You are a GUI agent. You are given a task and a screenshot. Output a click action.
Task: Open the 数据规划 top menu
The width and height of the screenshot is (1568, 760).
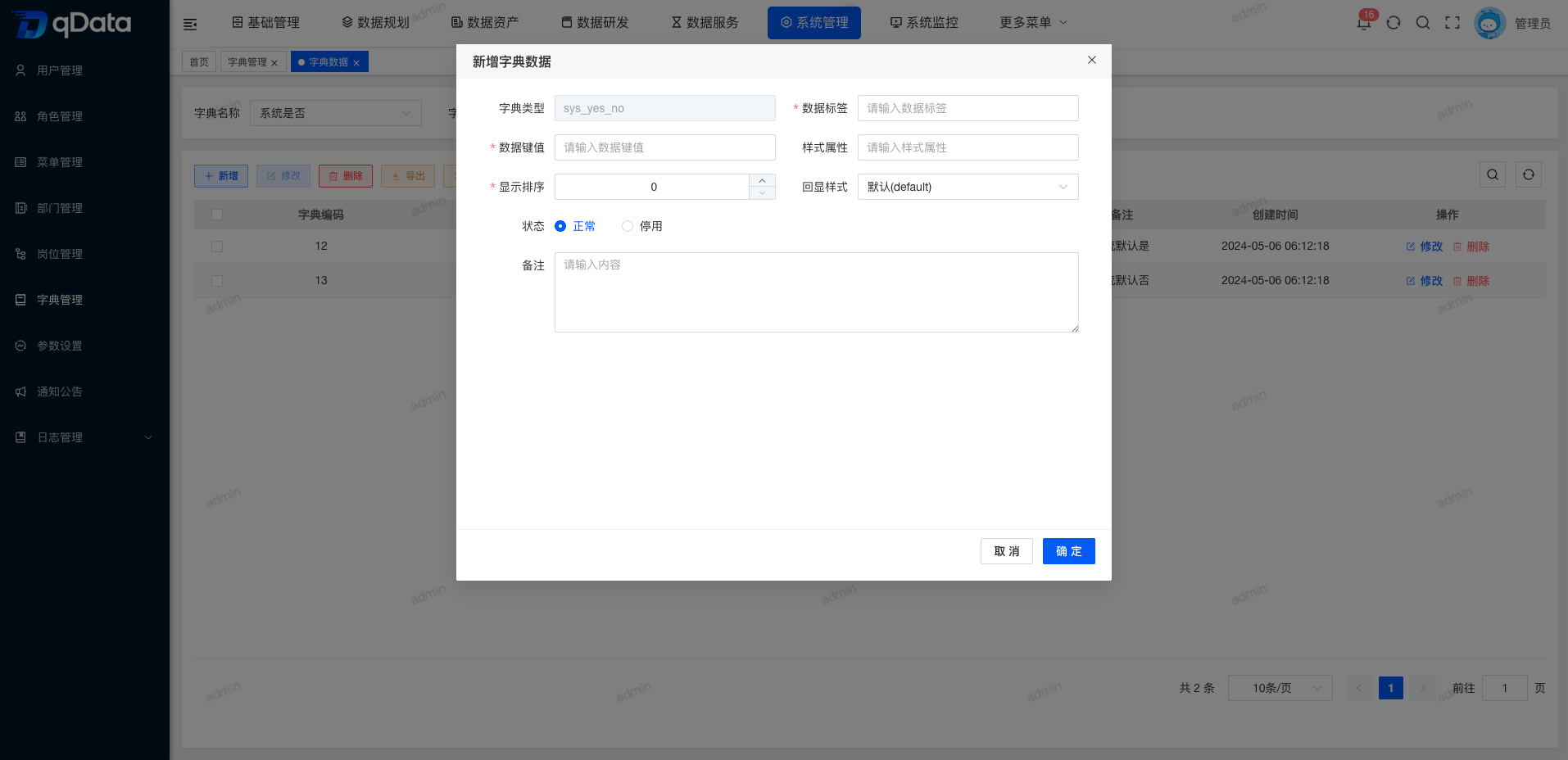(x=375, y=22)
